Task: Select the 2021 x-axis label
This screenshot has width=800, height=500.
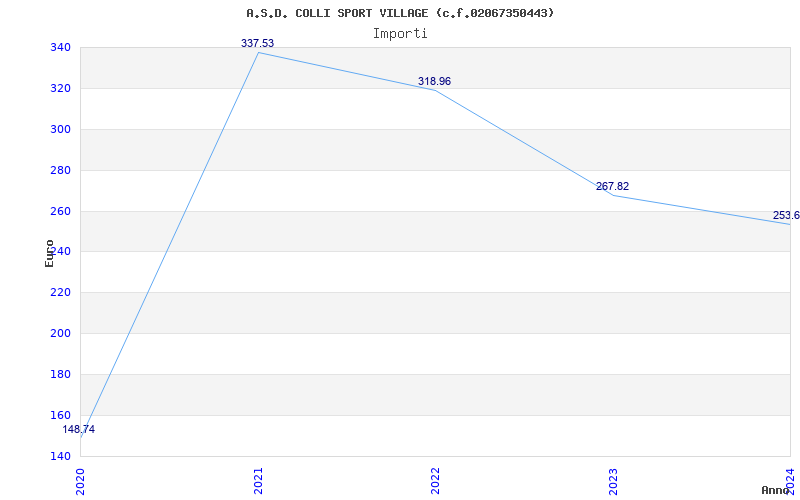Action: [258, 481]
